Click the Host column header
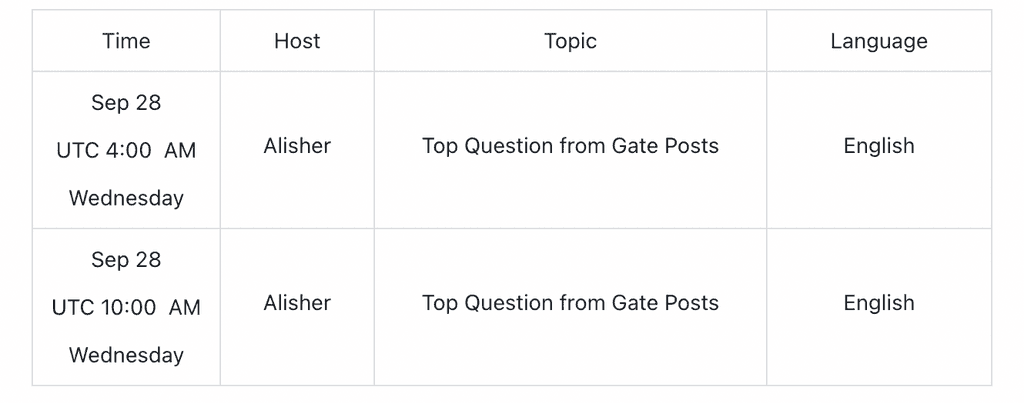This screenshot has width=1024, height=403. pyautogui.click(x=297, y=41)
